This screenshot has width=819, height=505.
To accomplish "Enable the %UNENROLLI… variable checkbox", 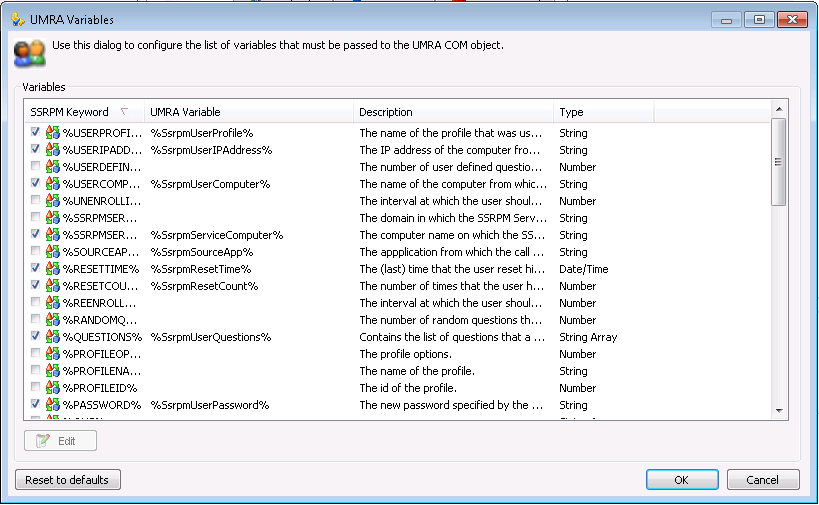I will coord(35,200).
